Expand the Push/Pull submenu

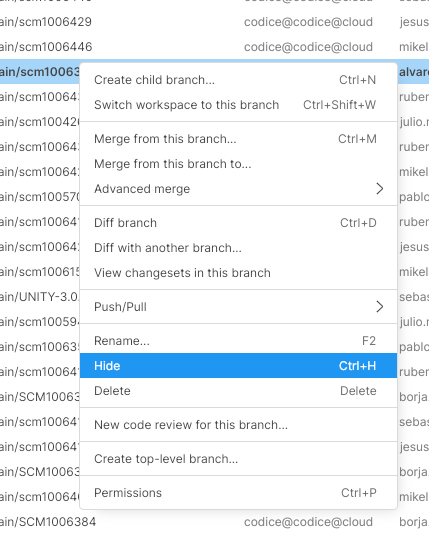click(238, 307)
